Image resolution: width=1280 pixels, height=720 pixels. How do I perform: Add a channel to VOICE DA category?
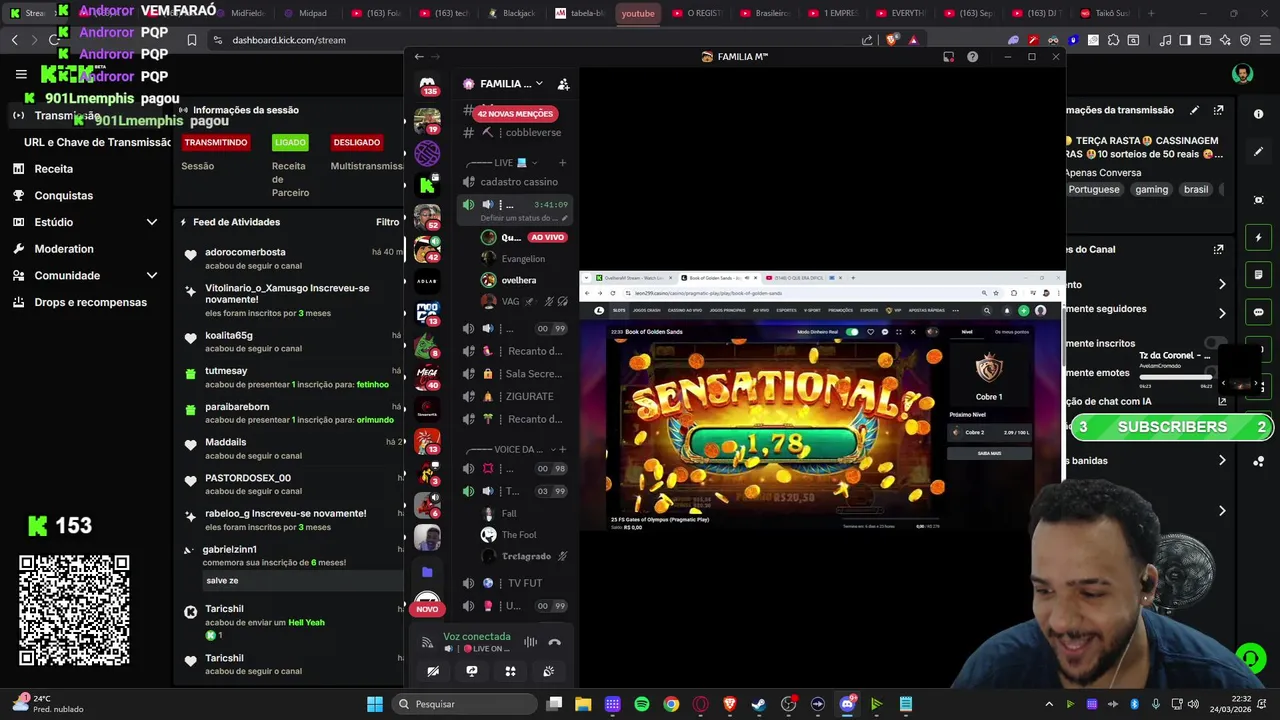[562, 449]
